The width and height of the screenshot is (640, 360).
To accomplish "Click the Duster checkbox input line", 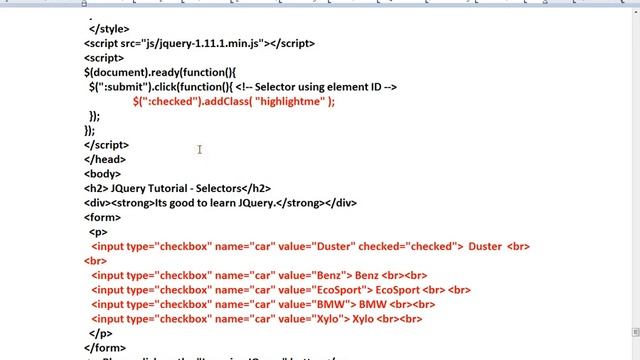I will [310, 247].
